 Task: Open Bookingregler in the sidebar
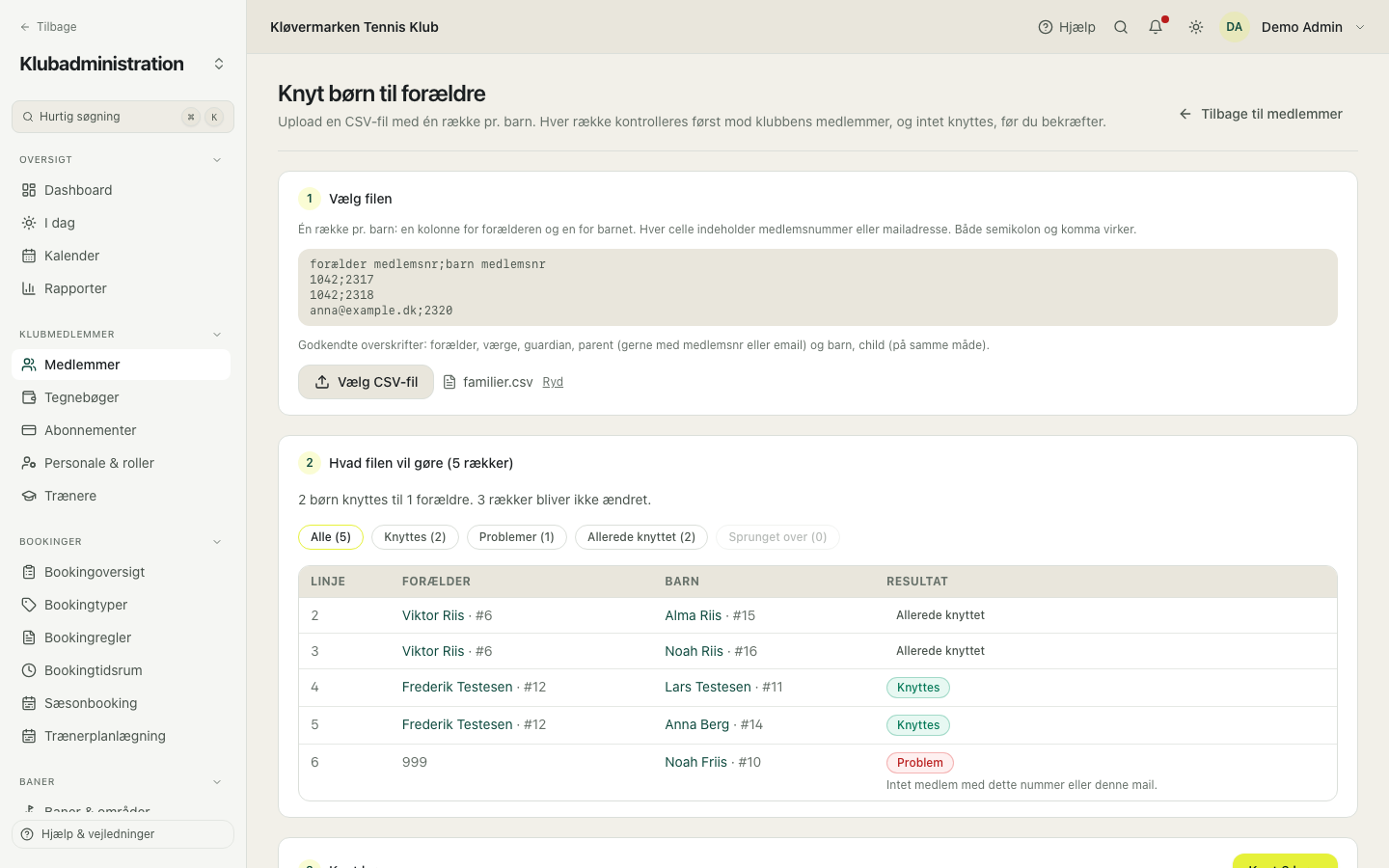click(x=121, y=637)
